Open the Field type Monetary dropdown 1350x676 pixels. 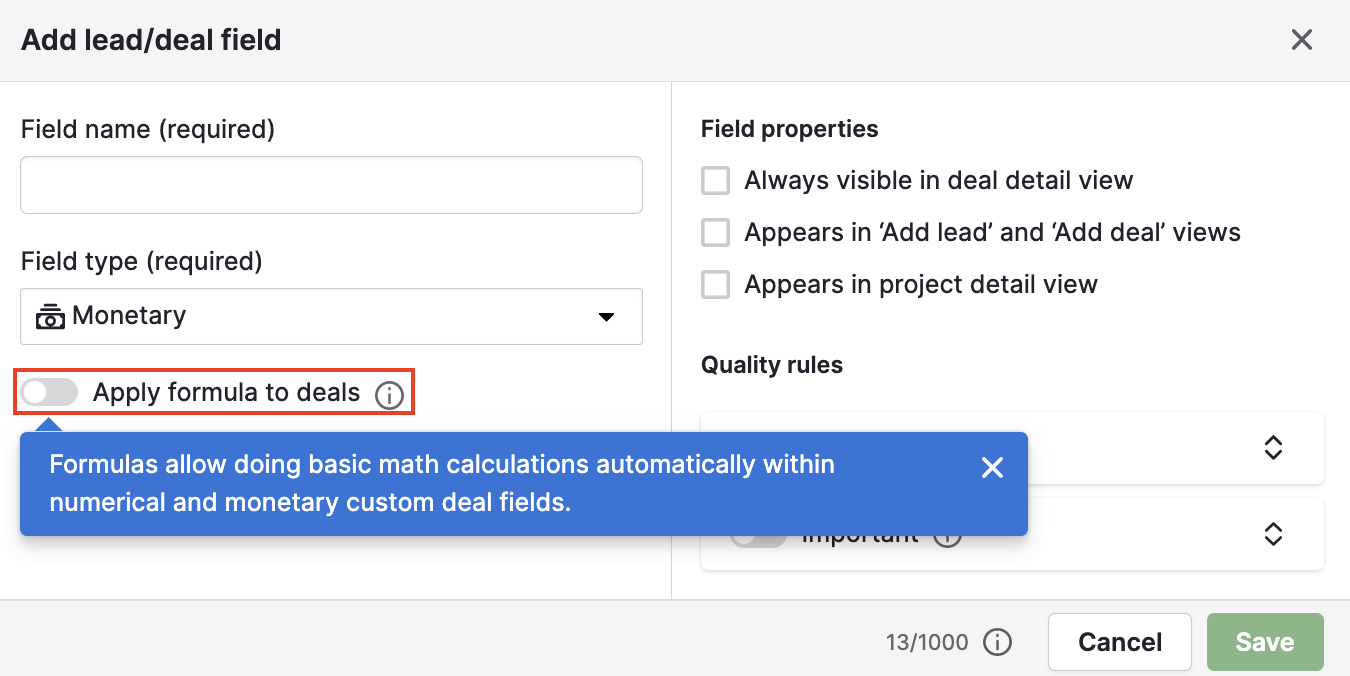tap(331, 316)
